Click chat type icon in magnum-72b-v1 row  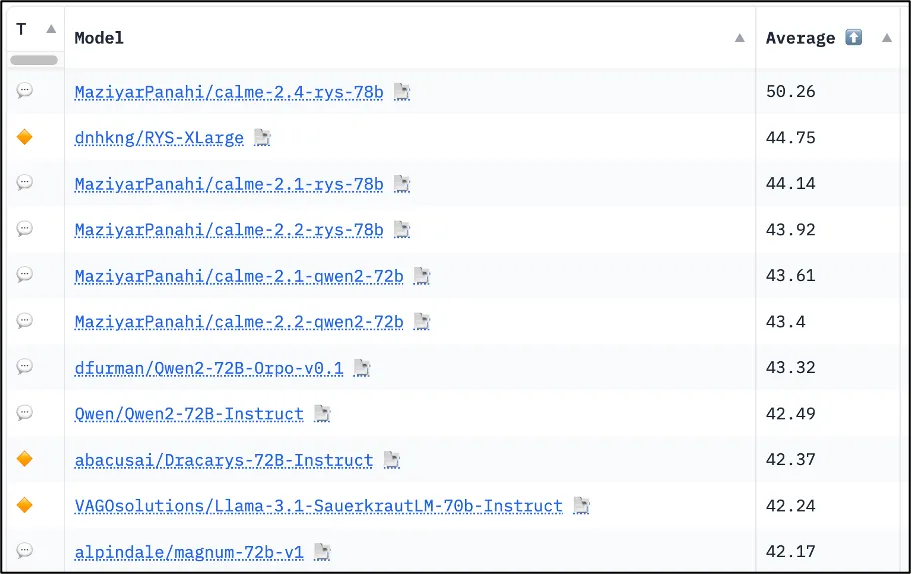24,550
